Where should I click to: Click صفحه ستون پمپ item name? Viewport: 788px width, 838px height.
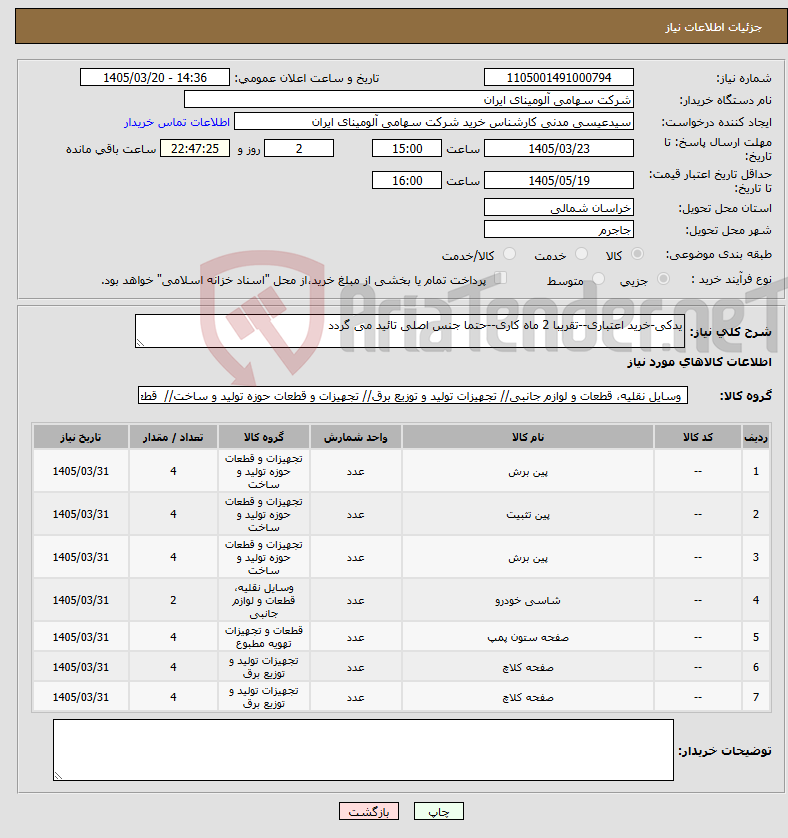pos(528,637)
